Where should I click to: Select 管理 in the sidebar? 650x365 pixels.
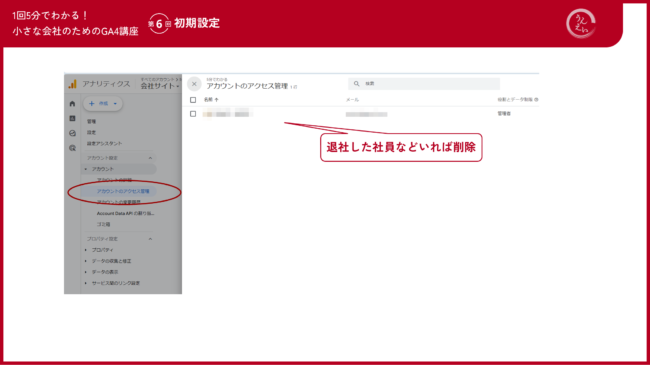92,122
